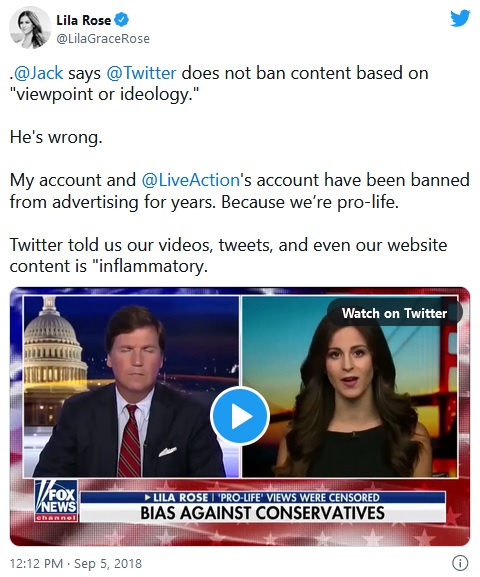This screenshot has height=577, width=480.
Task: Click the Fox News channel logo
Action: click(56, 500)
